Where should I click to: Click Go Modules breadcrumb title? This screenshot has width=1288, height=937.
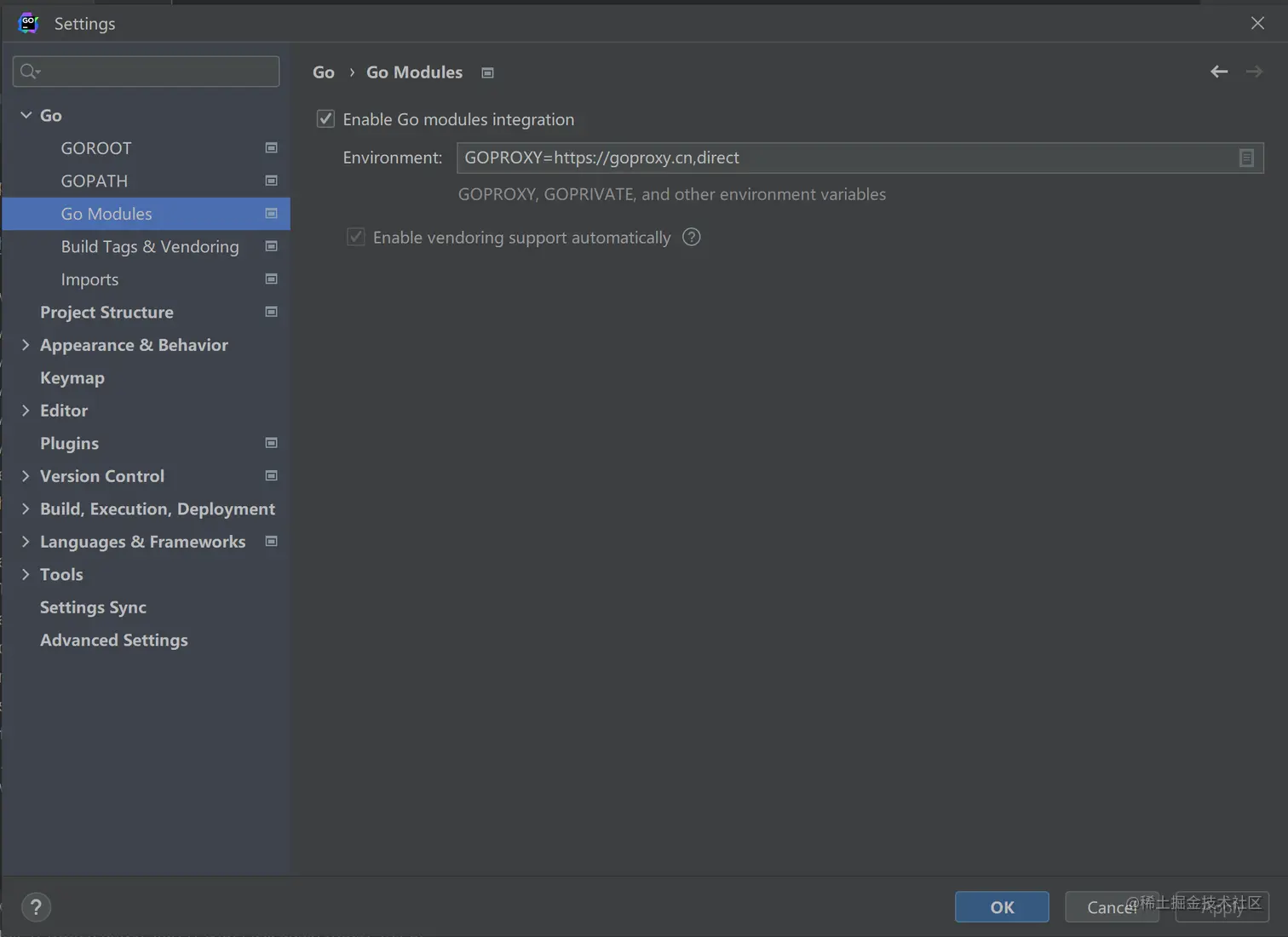(415, 72)
